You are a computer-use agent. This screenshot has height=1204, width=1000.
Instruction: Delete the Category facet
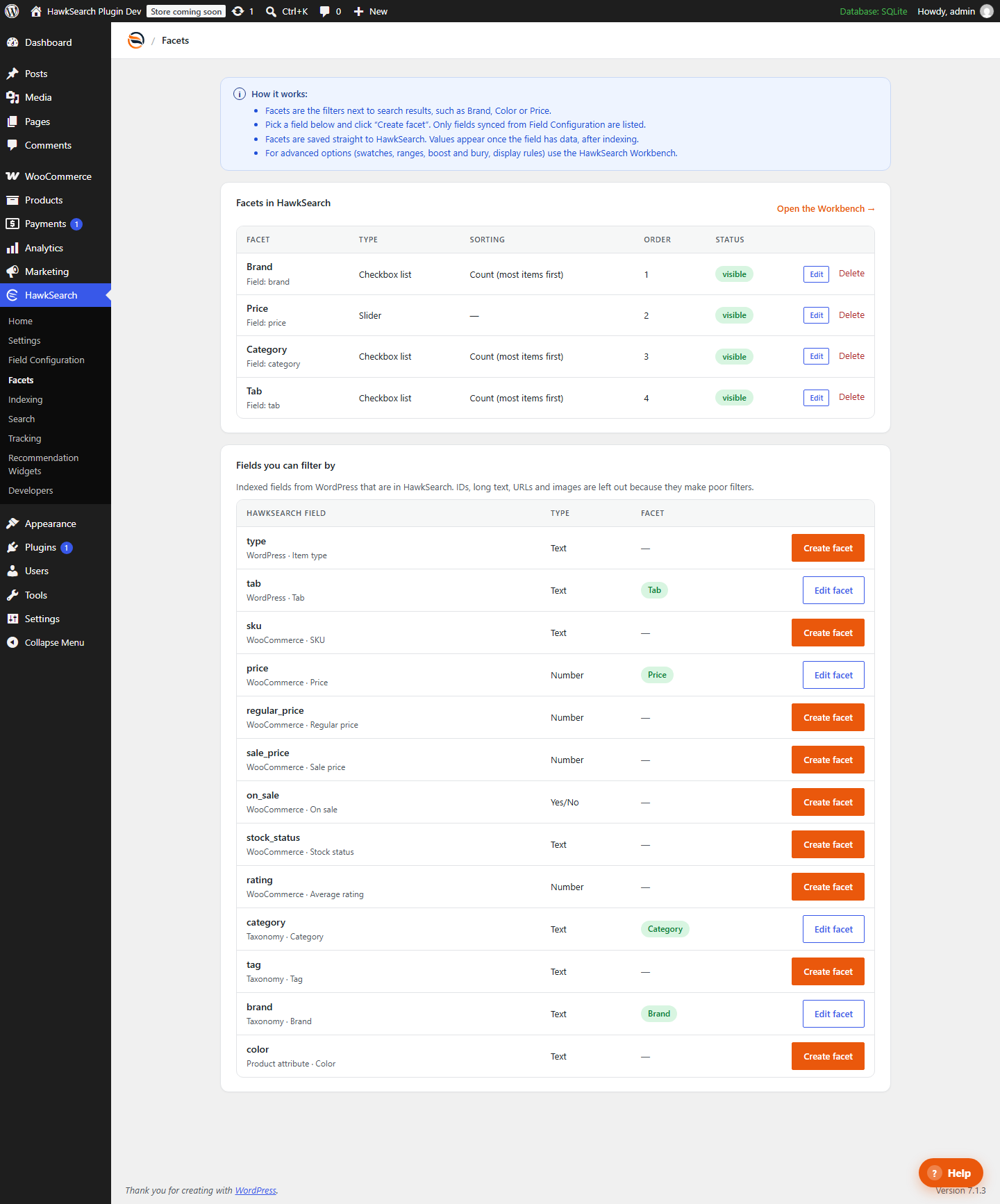coord(851,356)
